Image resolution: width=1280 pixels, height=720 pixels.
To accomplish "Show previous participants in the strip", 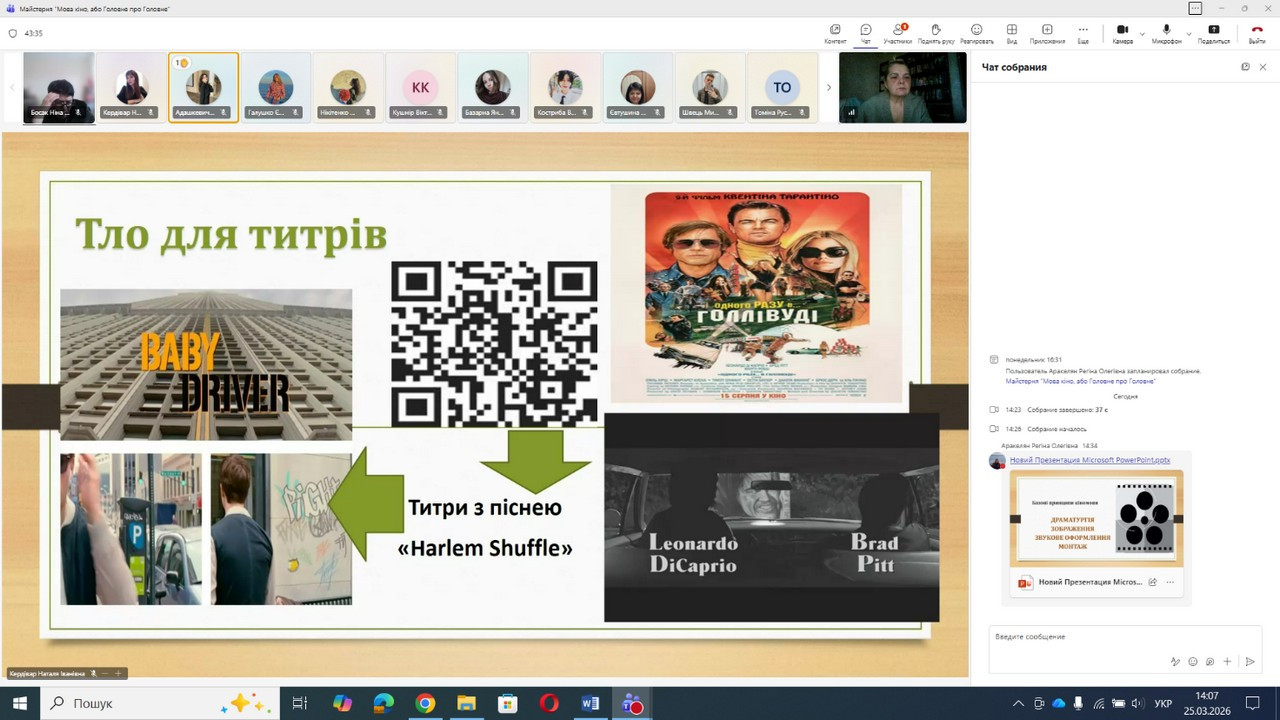I will point(12,87).
